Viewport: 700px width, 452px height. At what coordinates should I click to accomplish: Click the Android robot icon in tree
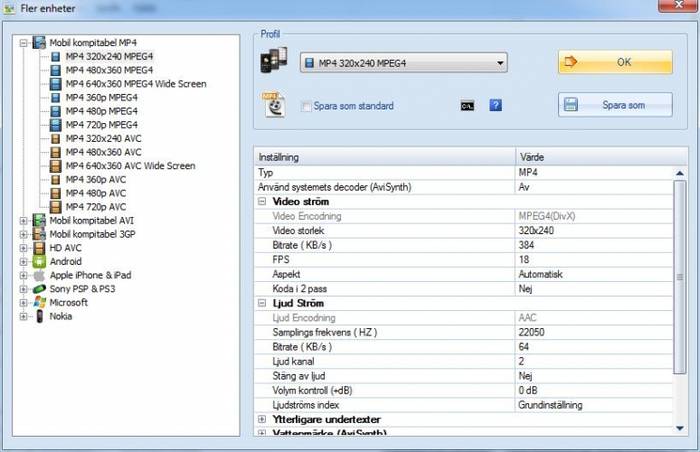pyautogui.click(x=40, y=261)
